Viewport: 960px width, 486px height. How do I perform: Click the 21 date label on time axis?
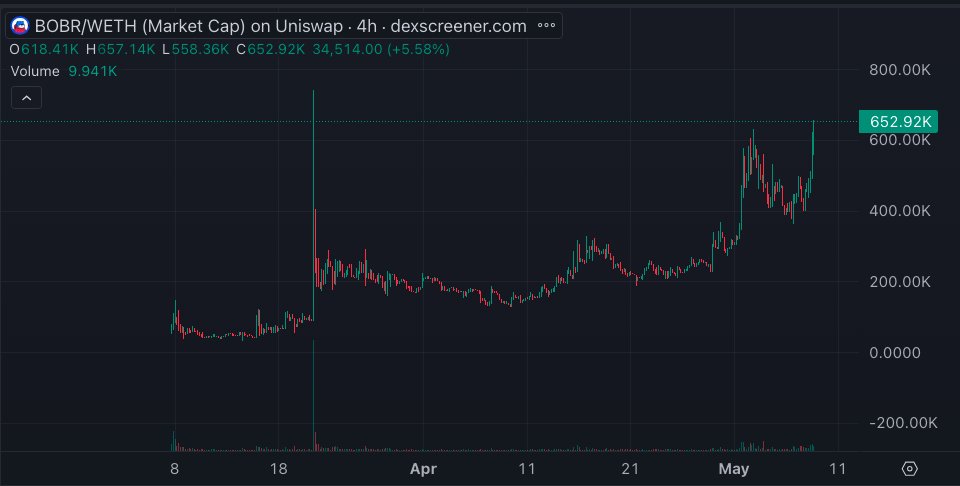630,469
